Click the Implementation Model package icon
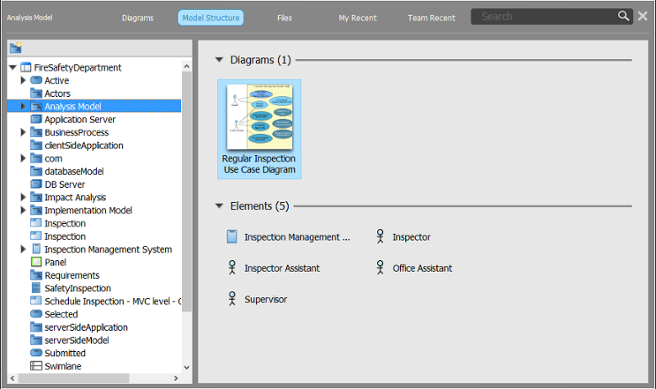656x389 pixels. coord(36,210)
